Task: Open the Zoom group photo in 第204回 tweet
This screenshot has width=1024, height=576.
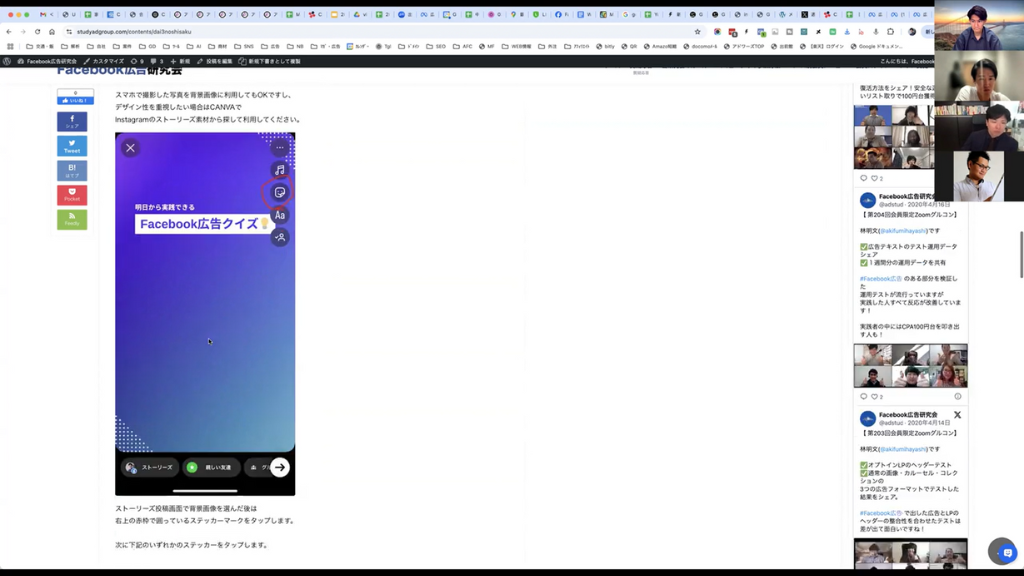Action: point(910,366)
